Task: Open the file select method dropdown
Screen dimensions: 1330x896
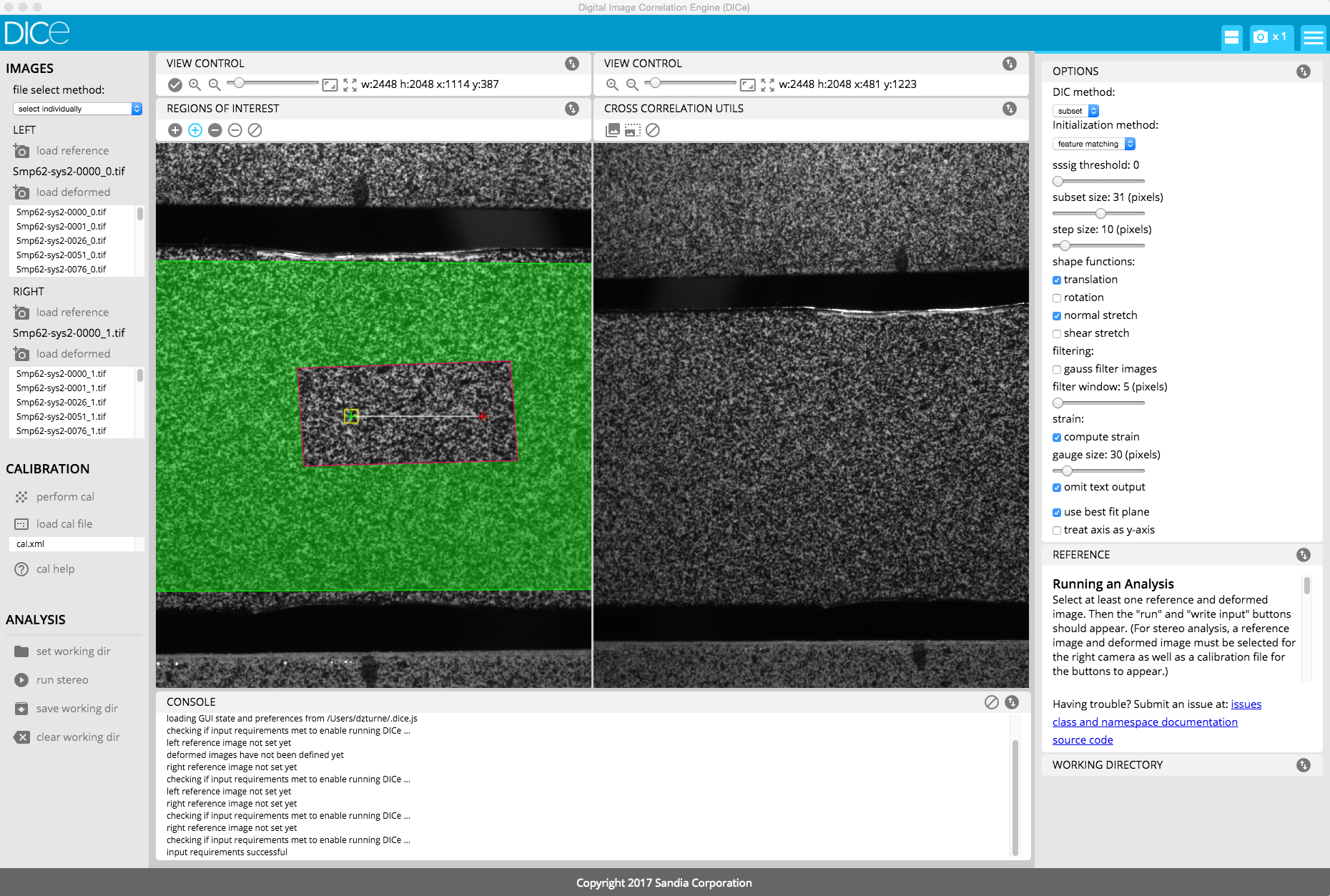Action: click(77, 109)
